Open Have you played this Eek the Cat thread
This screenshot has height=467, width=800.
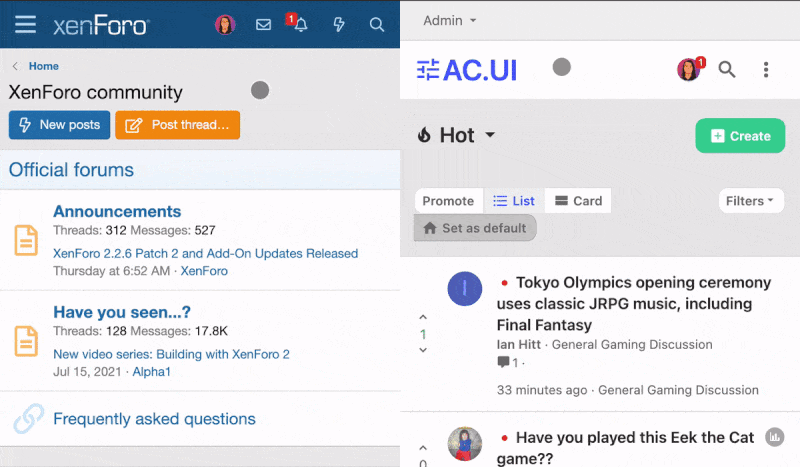click(x=626, y=448)
